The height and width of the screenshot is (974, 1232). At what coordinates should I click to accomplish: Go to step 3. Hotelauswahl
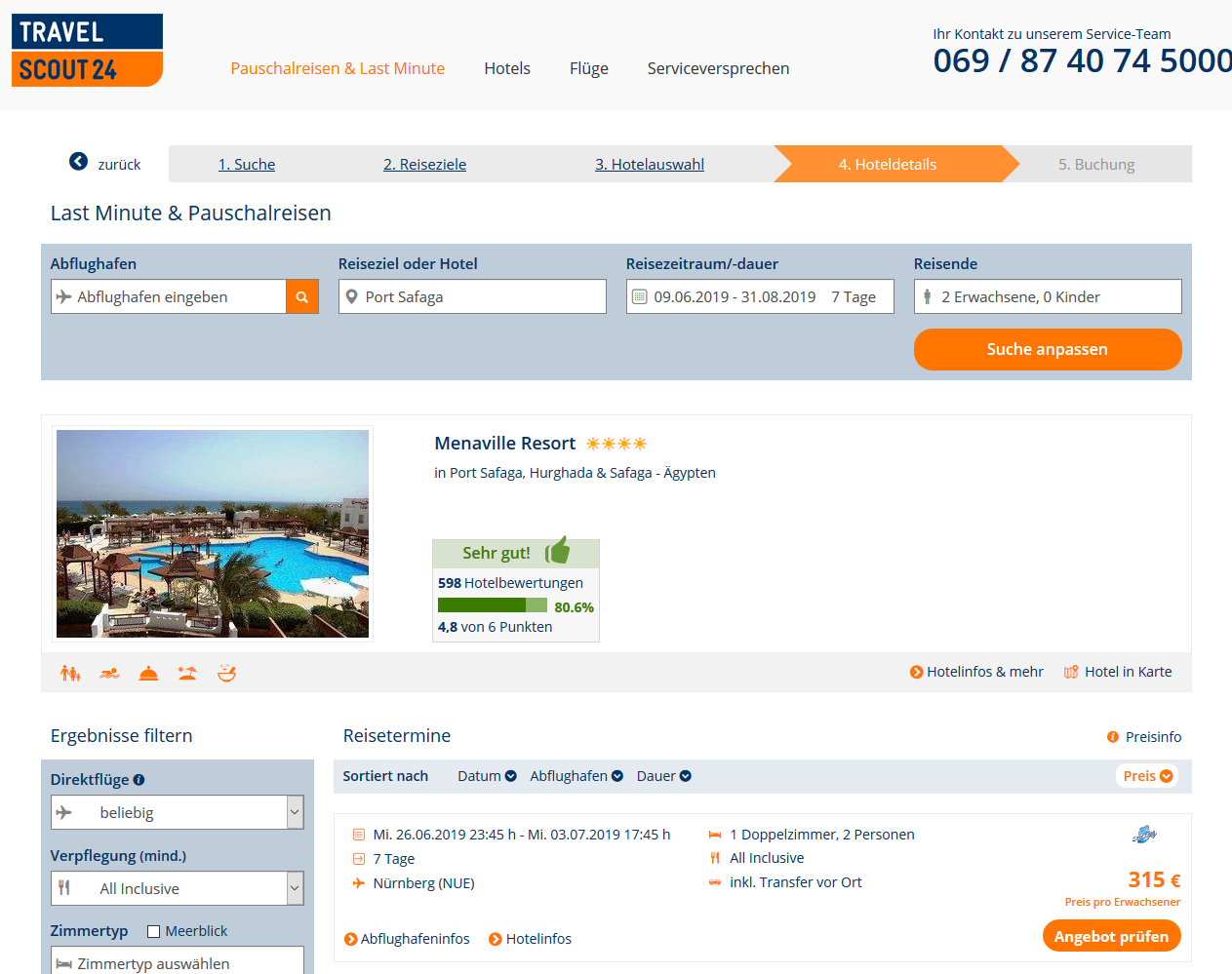(650, 164)
